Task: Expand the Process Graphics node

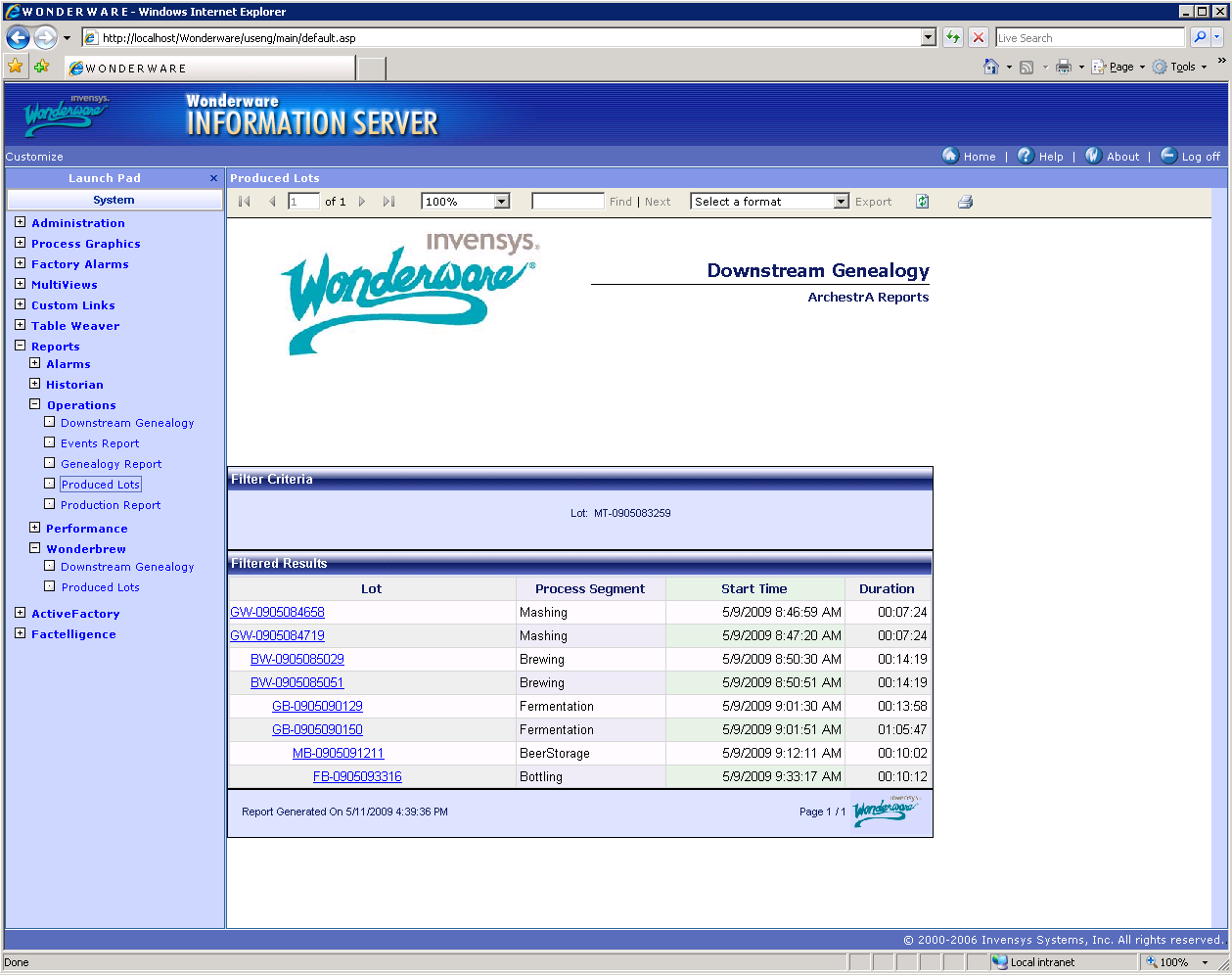Action: pos(21,243)
